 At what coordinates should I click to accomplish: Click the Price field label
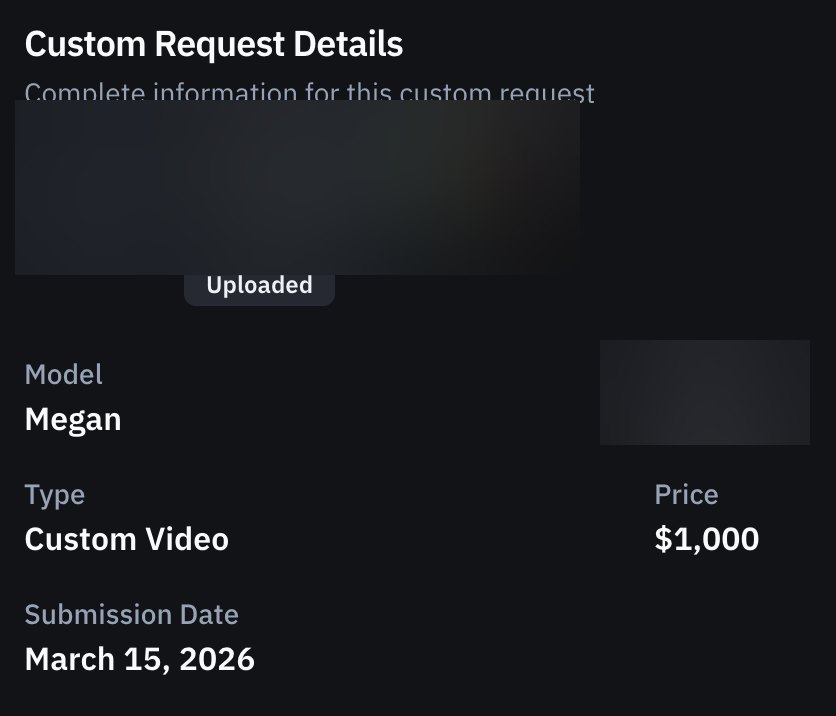pyautogui.click(x=686, y=494)
